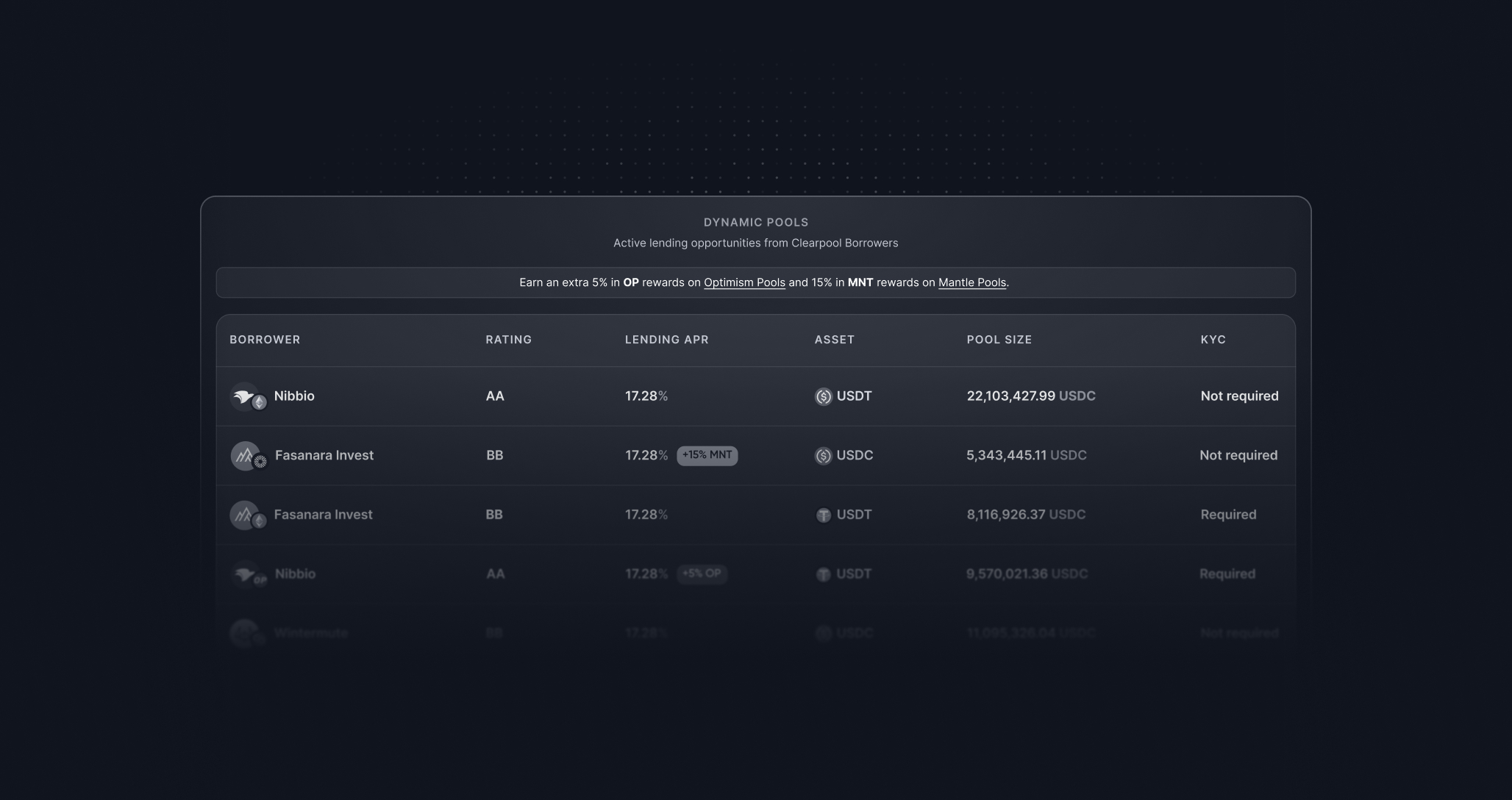
Task: Click the +15% MNT reward badge
Action: click(x=707, y=455)
